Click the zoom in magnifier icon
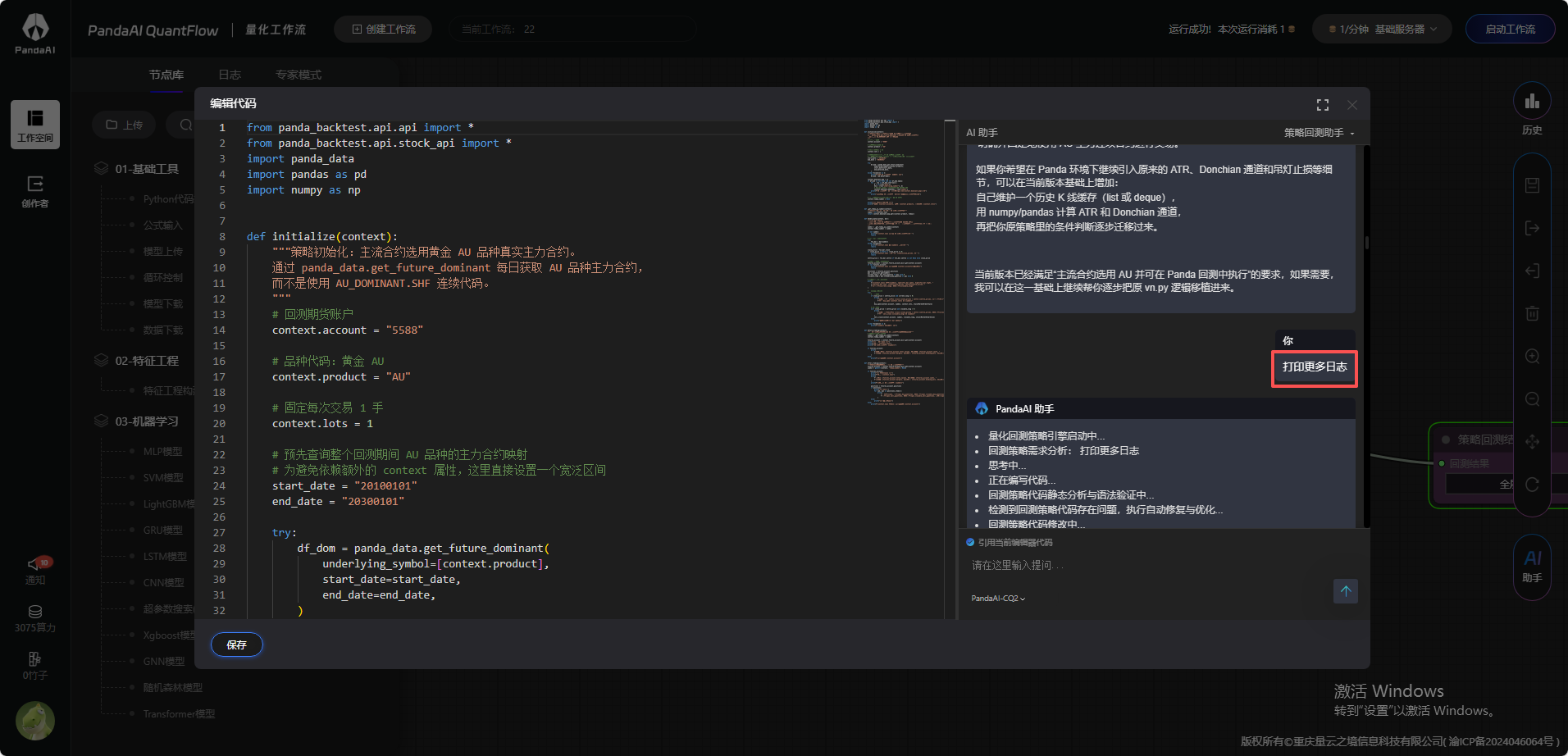The image size is (1568, 756). pyautogui.click(x=1532, y=356)
